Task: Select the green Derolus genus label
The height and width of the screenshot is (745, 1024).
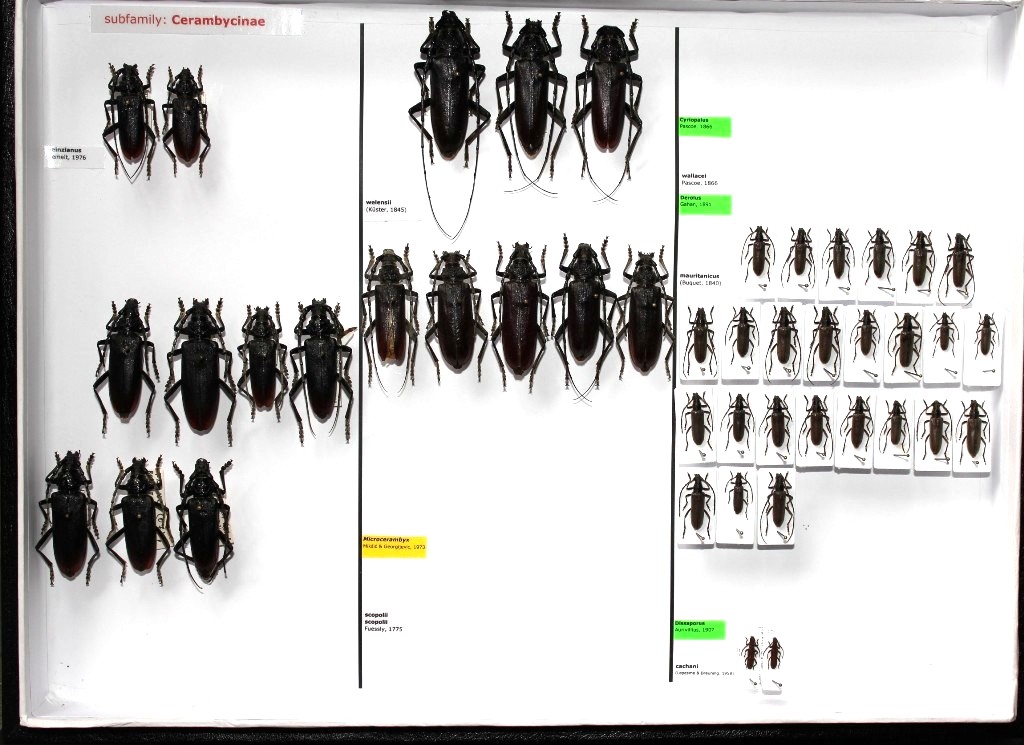Action: click(704, 204)
